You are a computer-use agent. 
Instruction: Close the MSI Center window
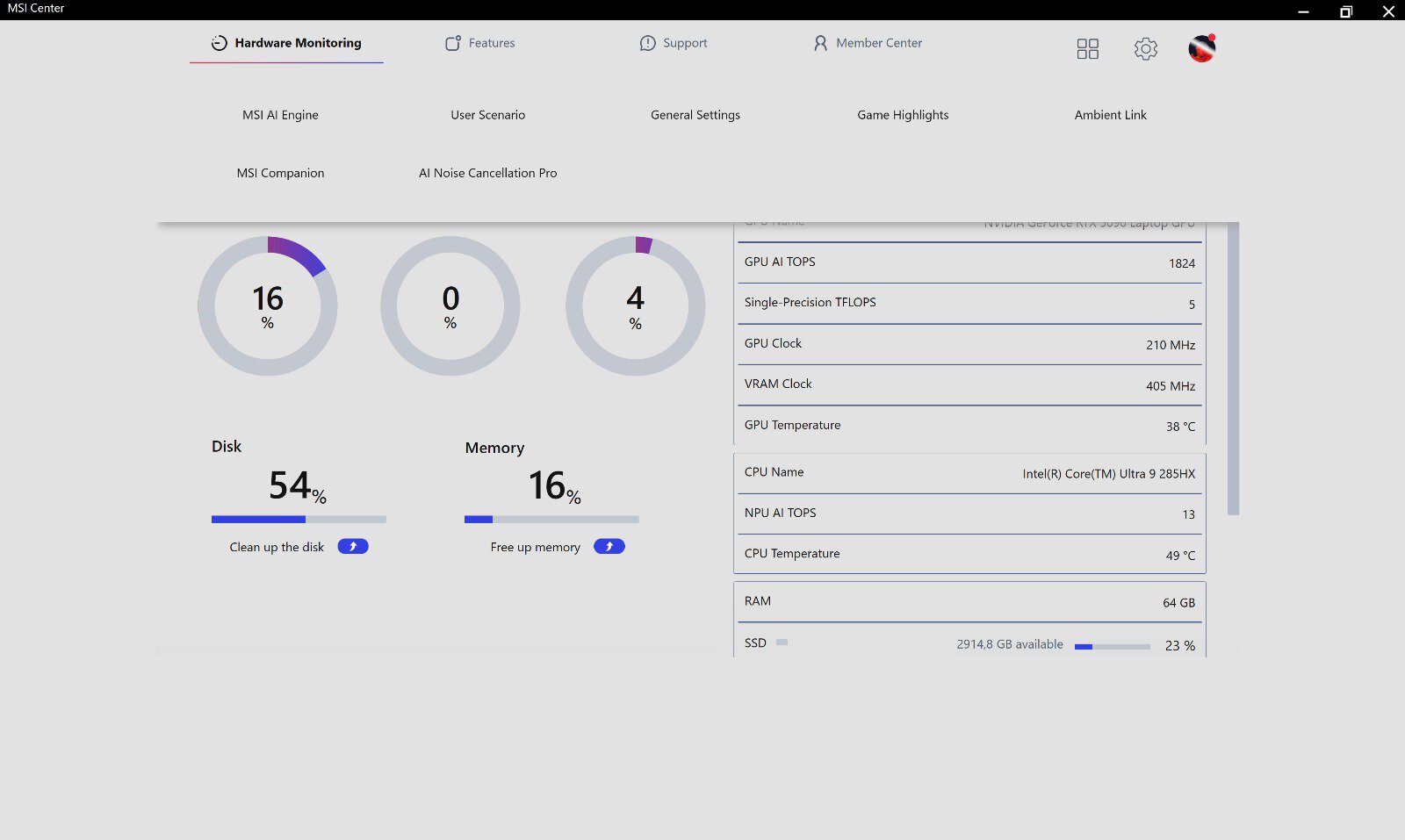1388,11
